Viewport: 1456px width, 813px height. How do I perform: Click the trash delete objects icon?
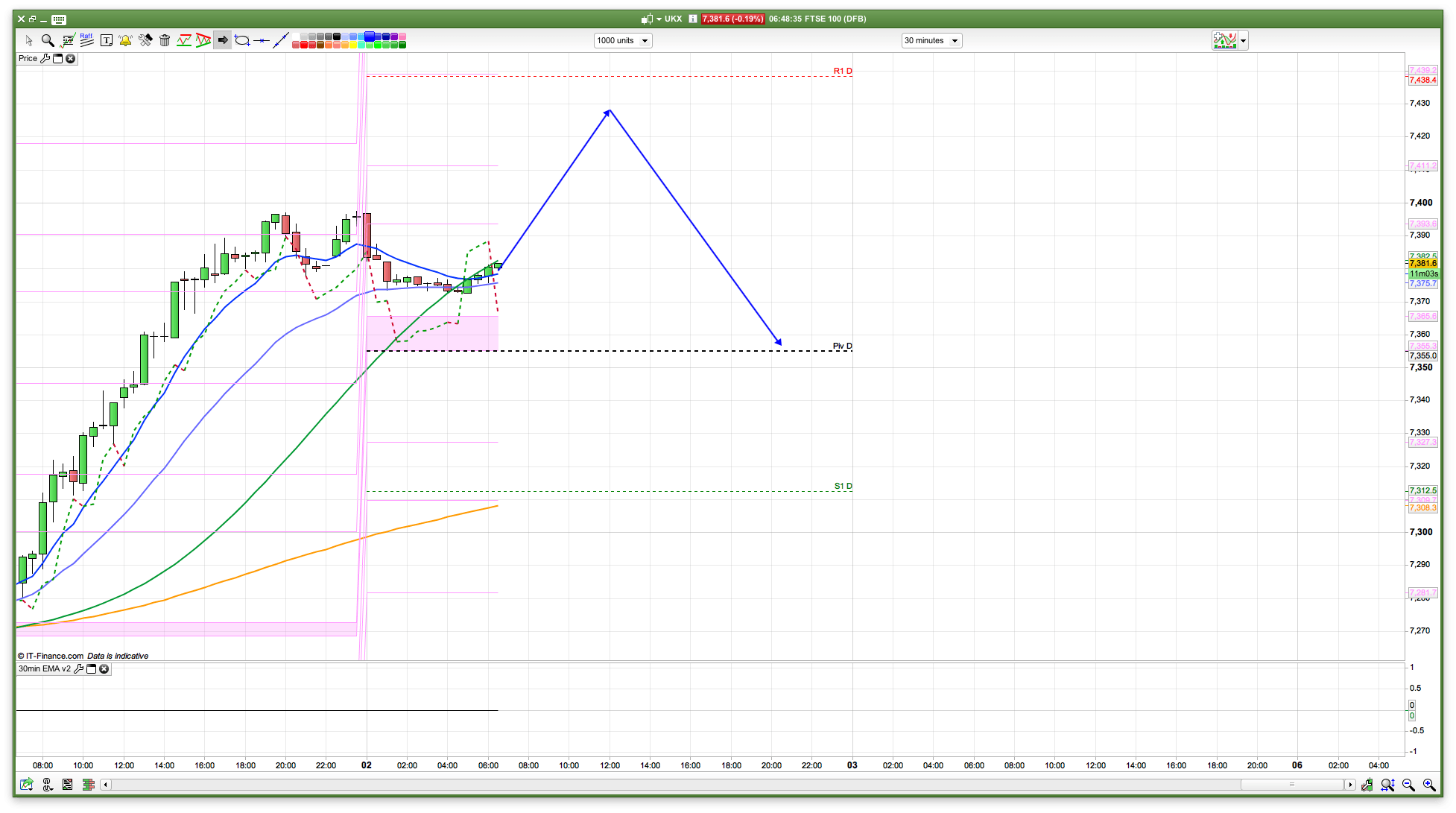(165, 40)
